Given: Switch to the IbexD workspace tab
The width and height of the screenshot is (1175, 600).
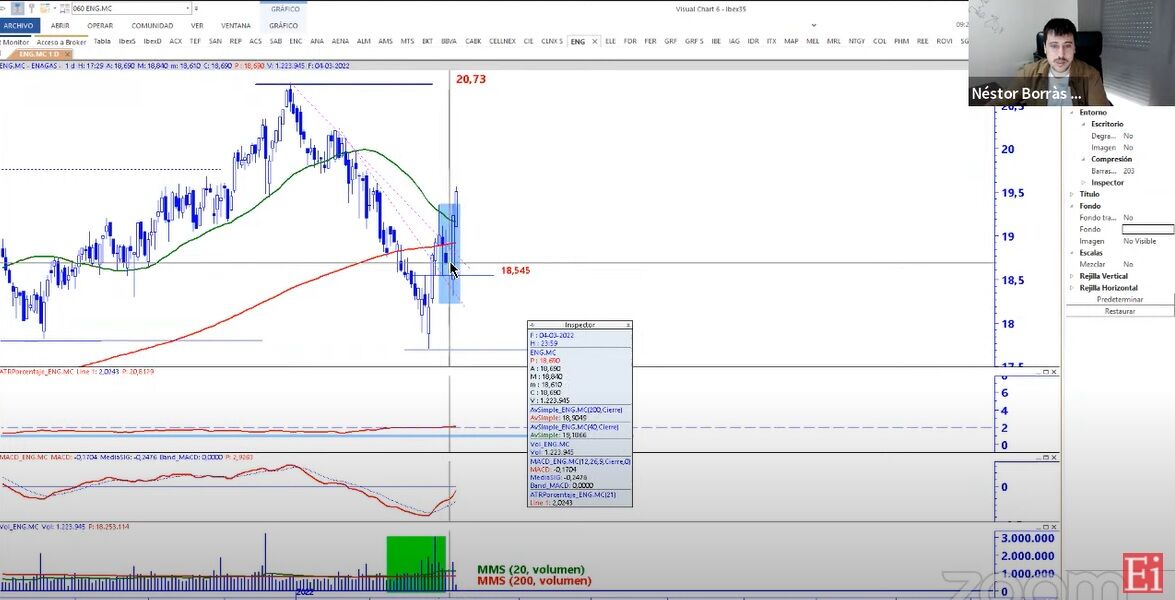Looking at the screenshot, I should (x=152, y=41).
